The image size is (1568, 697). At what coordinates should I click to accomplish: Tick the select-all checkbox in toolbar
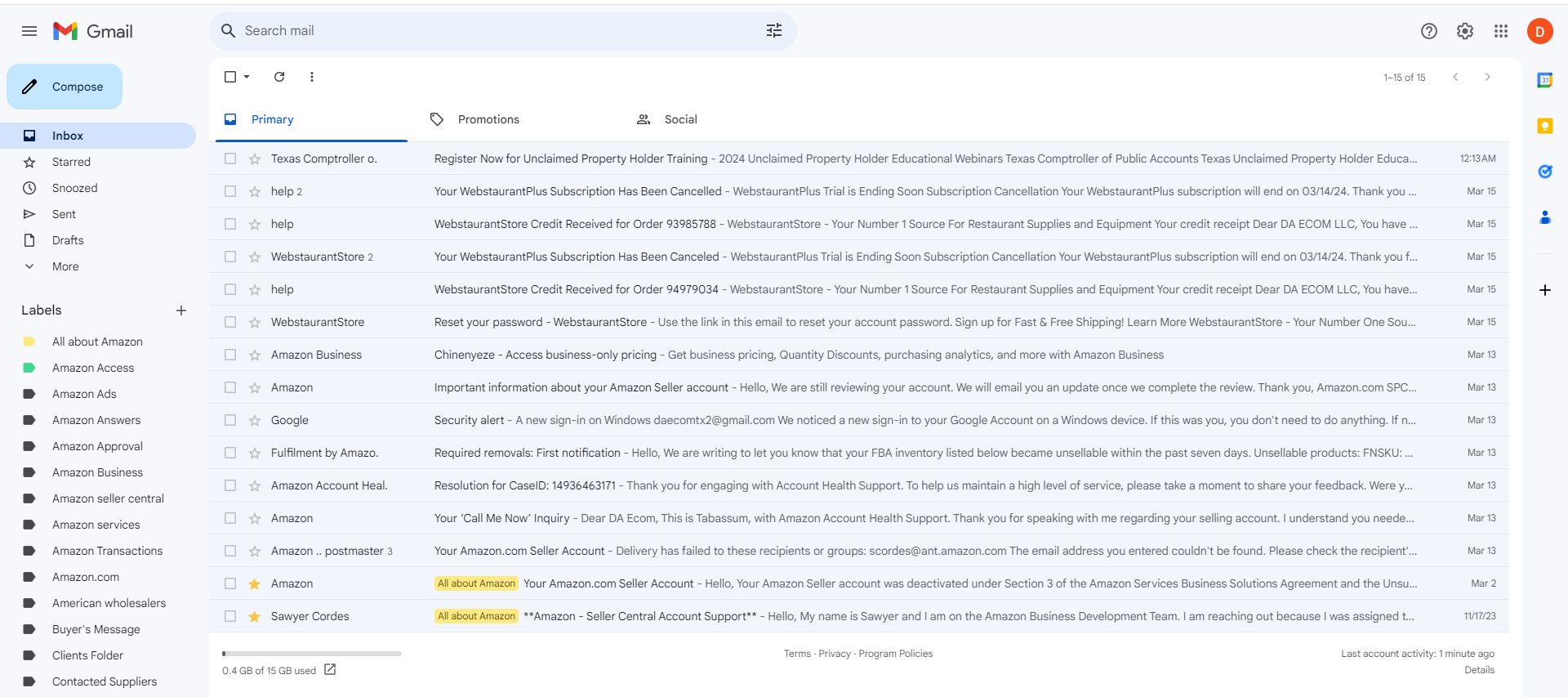pyautogui.click(x=230, y=77)
